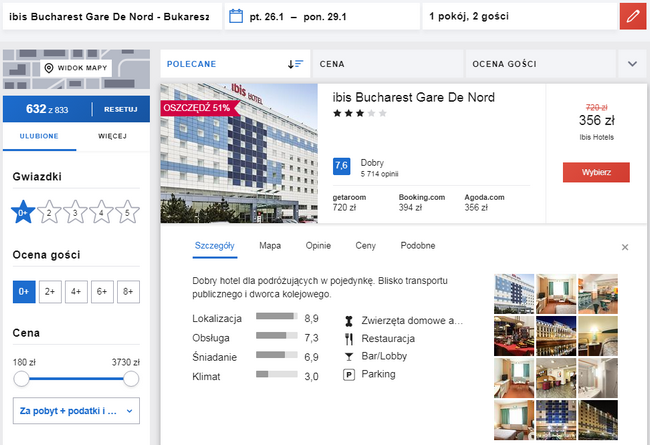Click the main ibis hotel photo
Screen dimensions: 650x445
[239, 153]
